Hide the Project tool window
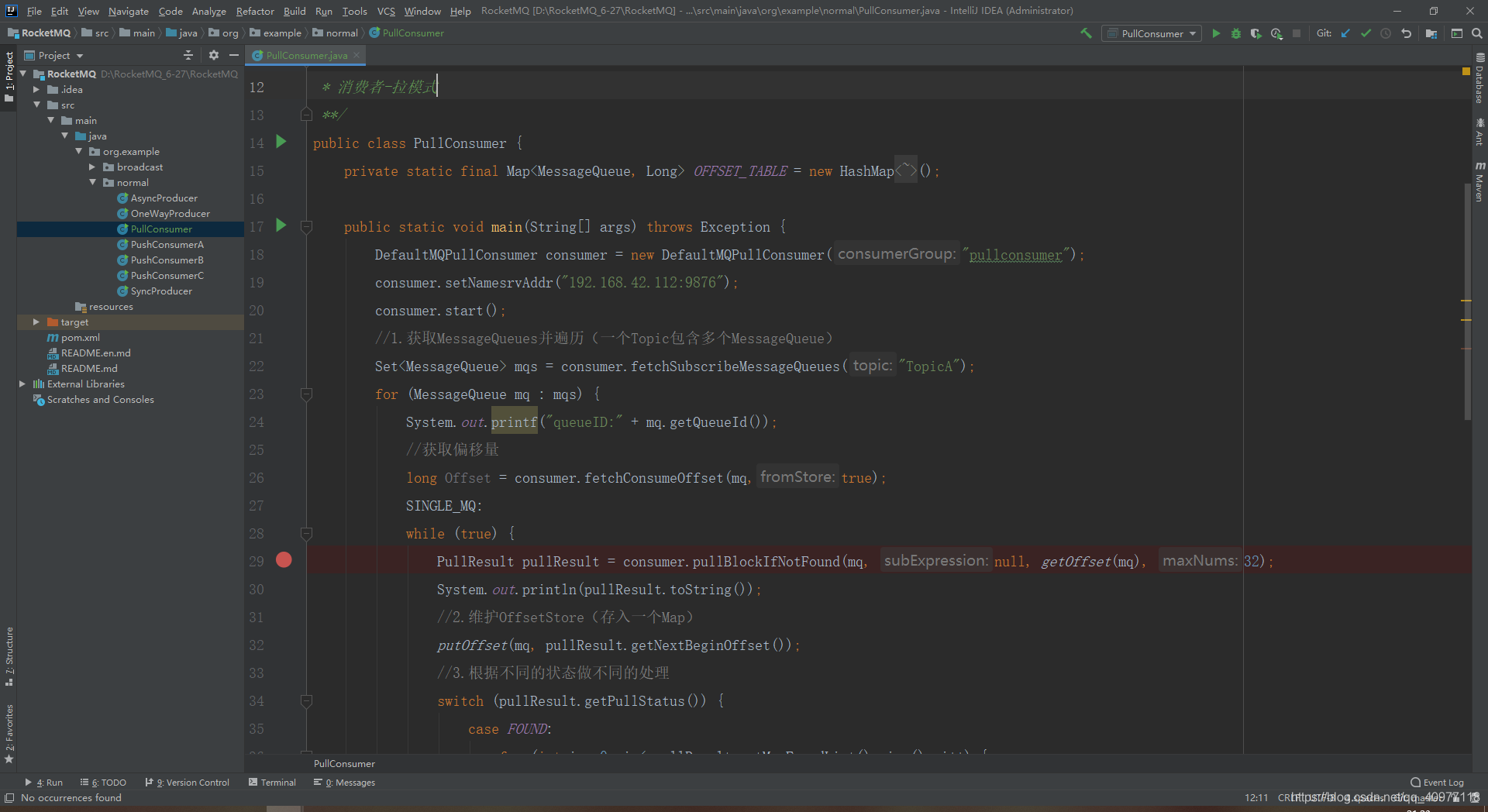This screenshot has height=812, width=1488. pyautogui.click(x=234, y=55)
